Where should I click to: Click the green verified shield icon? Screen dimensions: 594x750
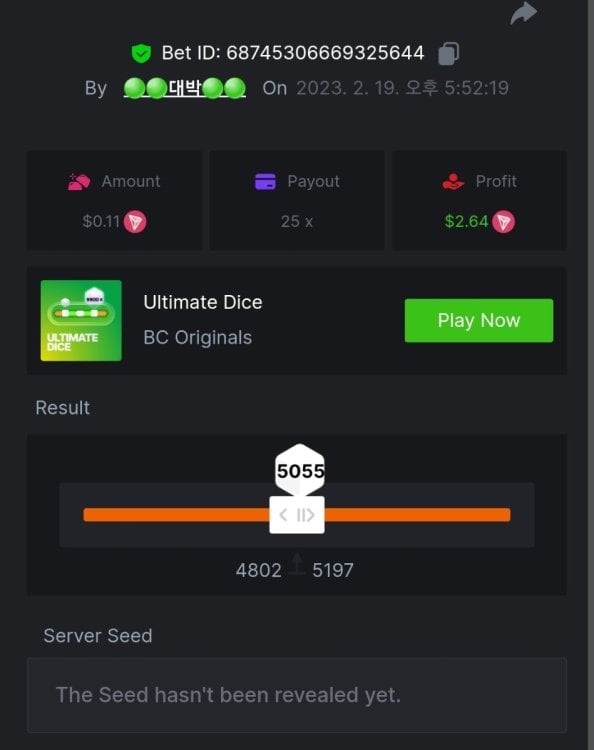(141, 53)
